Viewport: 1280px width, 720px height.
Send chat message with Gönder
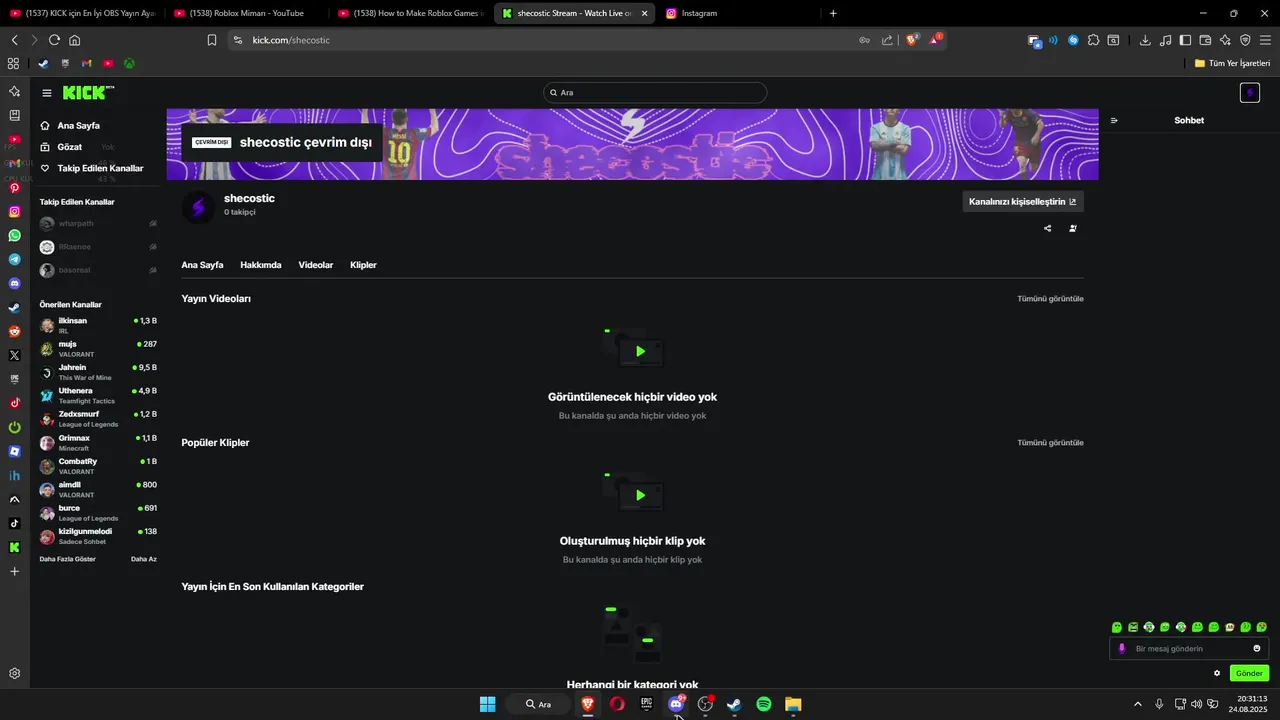point(1249,673)
